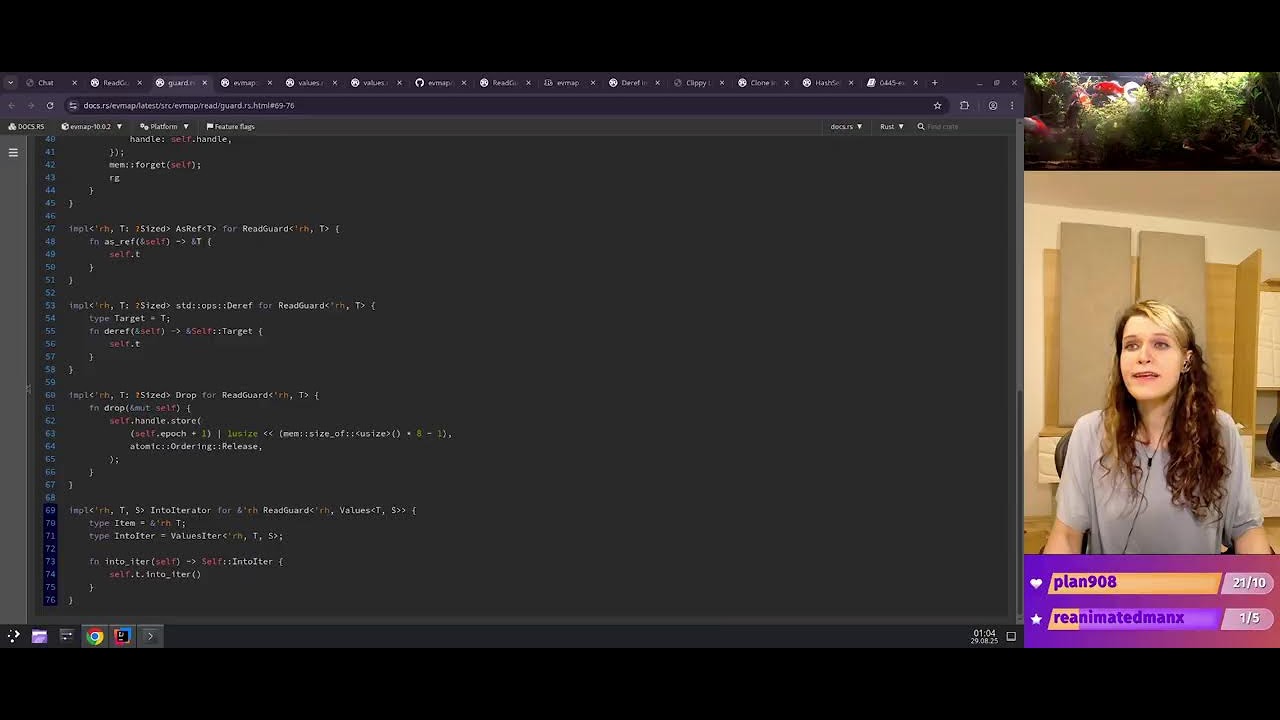
Task: Expand the Platform dropdown
Action: point(164,127)
